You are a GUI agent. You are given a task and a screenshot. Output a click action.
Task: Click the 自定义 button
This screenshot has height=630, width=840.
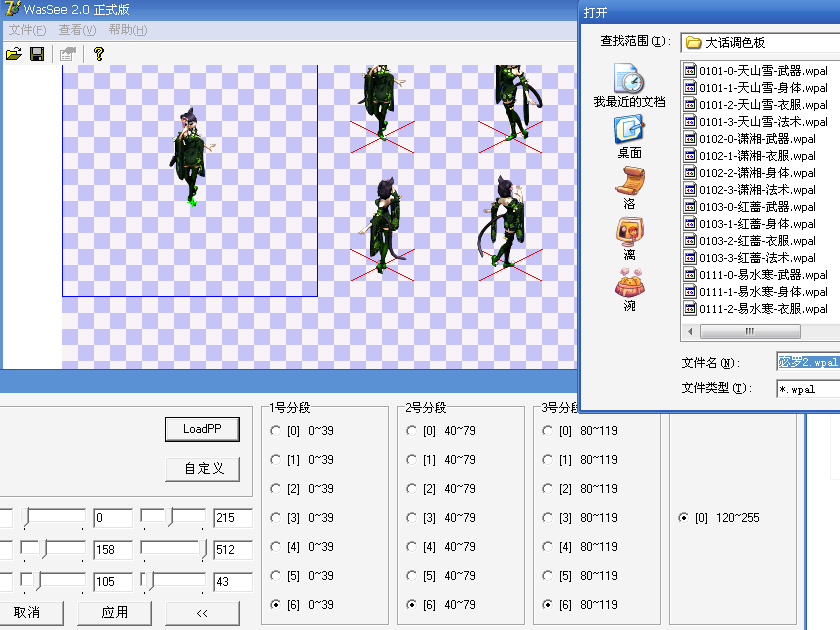[x=202, y=469]
